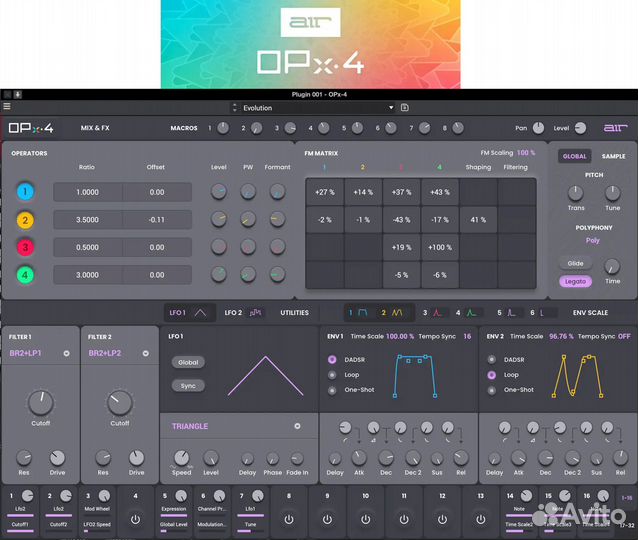Switch to the GLOBAL tab
Screen dimensions: 638x540
coord(575,156)
